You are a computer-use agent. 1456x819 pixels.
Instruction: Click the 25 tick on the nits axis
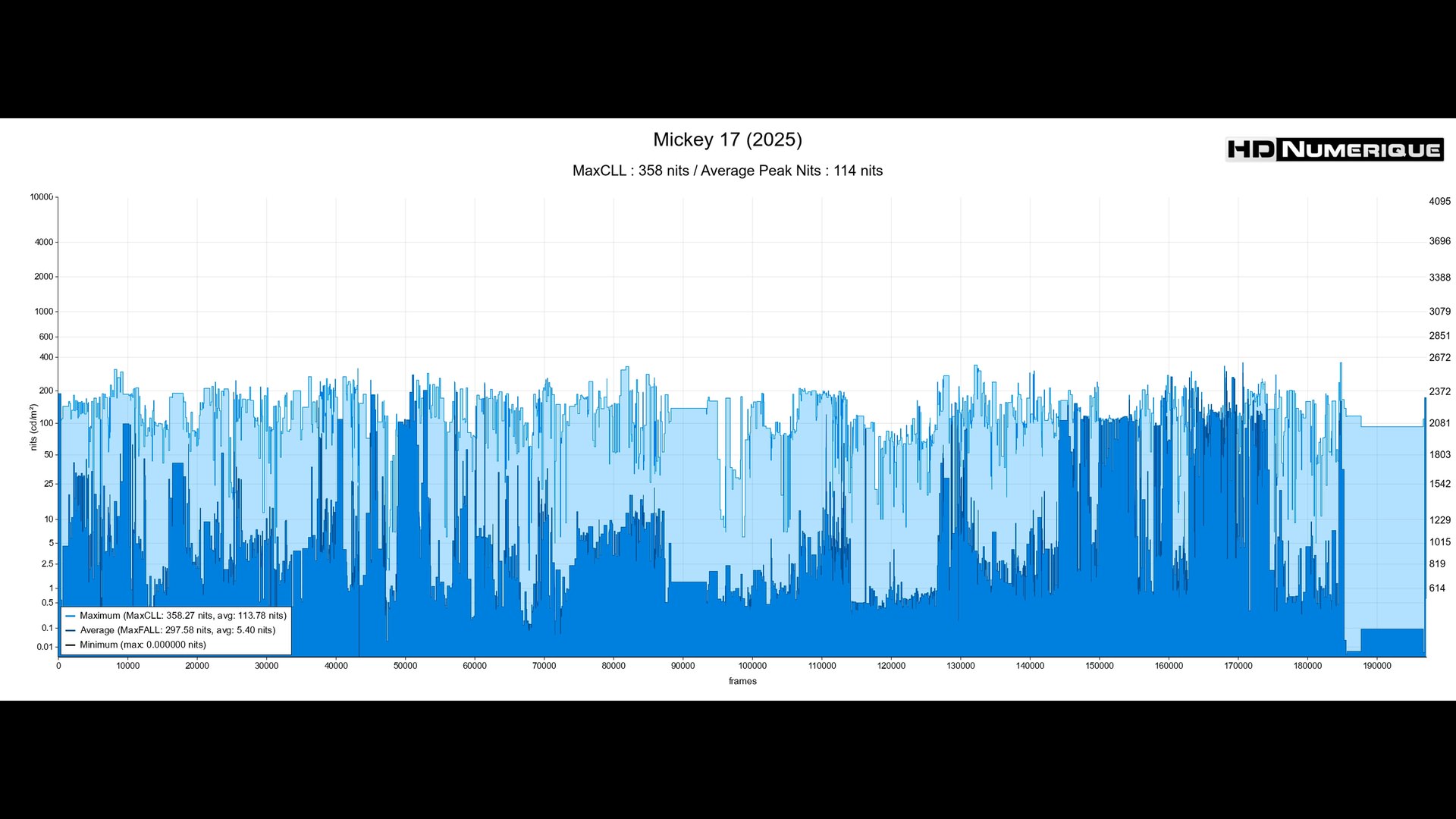(x=49, y=484)
